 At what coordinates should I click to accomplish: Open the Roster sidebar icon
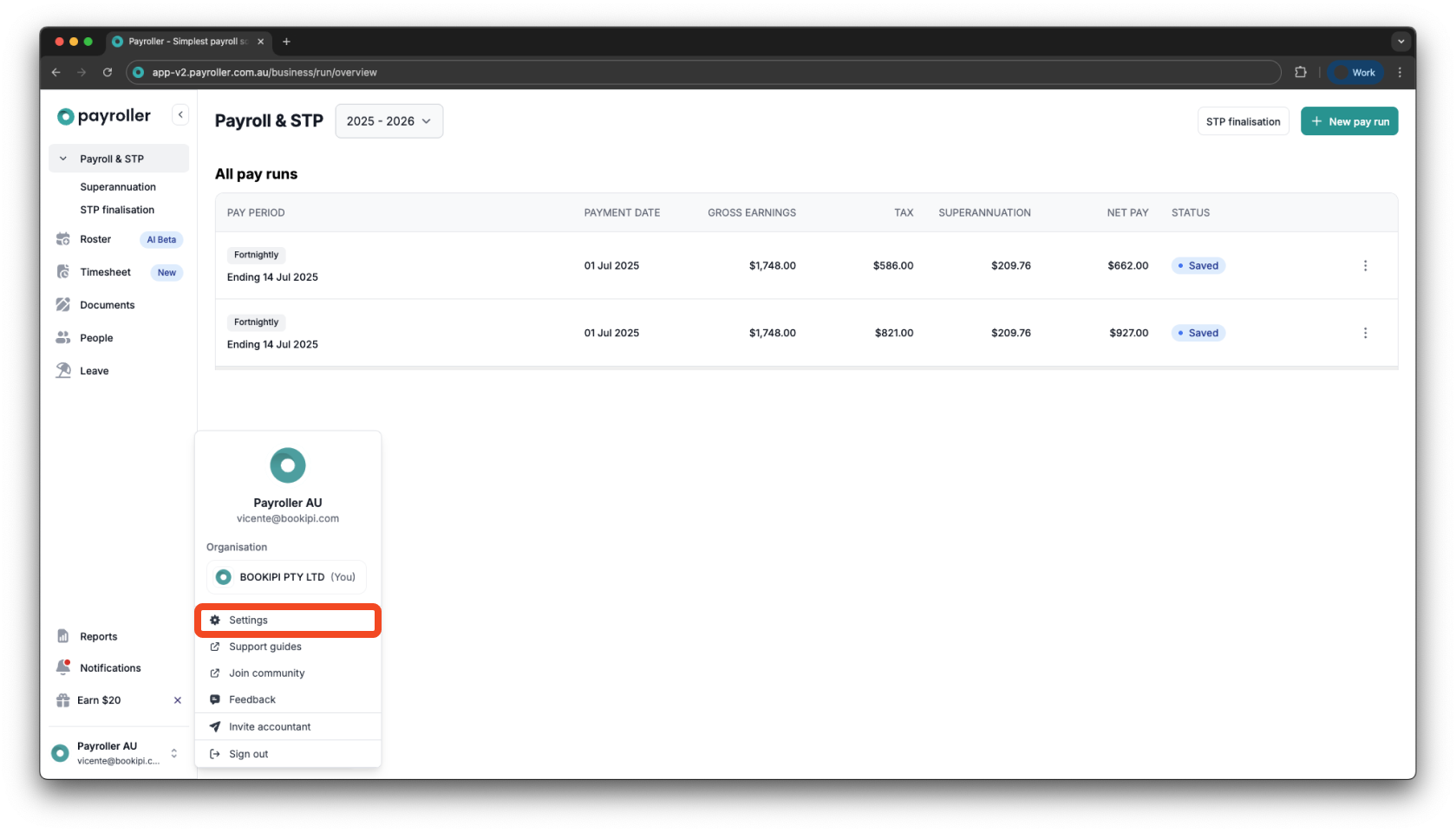click(63, 239)
